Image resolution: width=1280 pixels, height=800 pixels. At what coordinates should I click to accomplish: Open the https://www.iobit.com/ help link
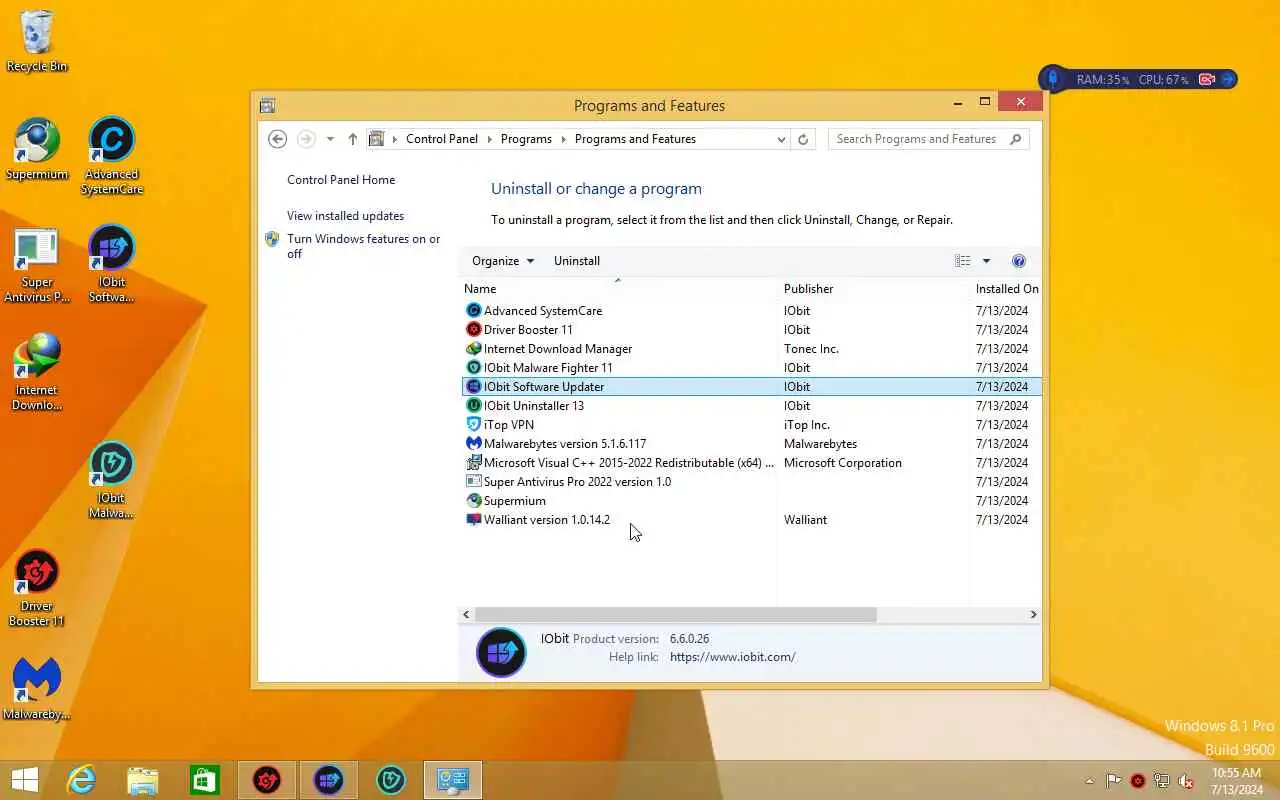click(x=733, y=657)
